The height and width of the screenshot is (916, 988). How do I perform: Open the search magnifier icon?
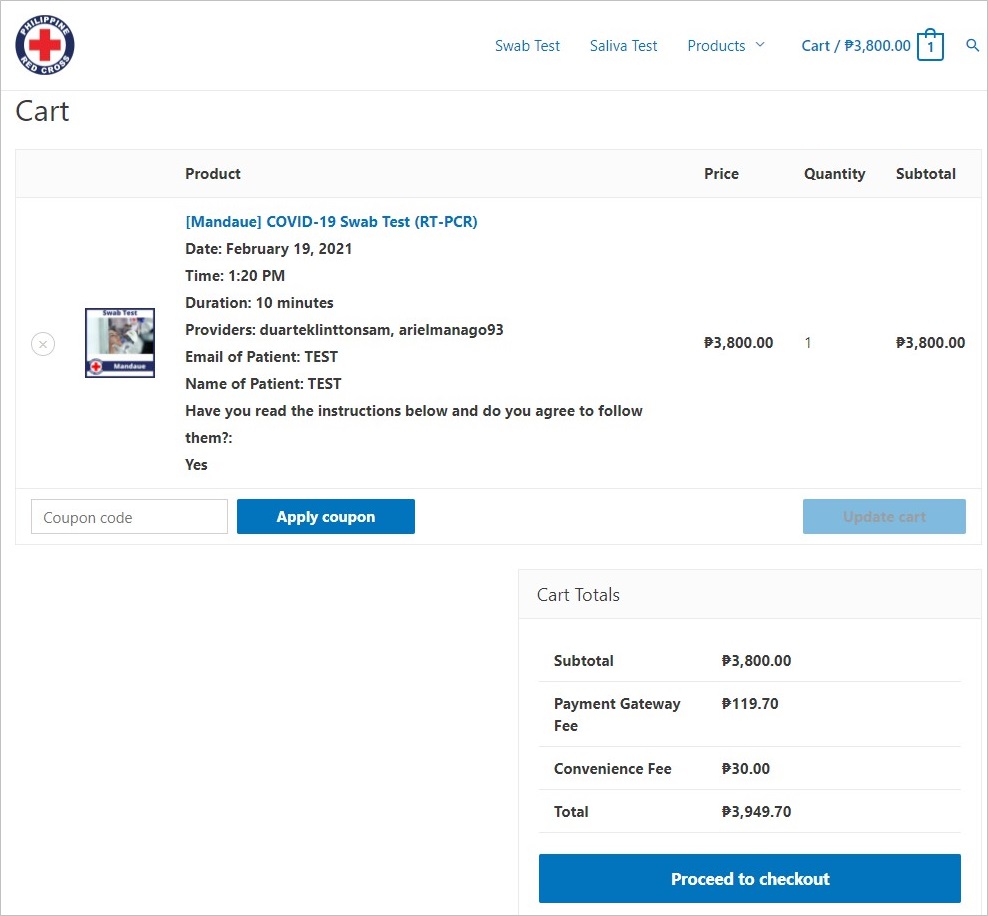pos(972,45)
